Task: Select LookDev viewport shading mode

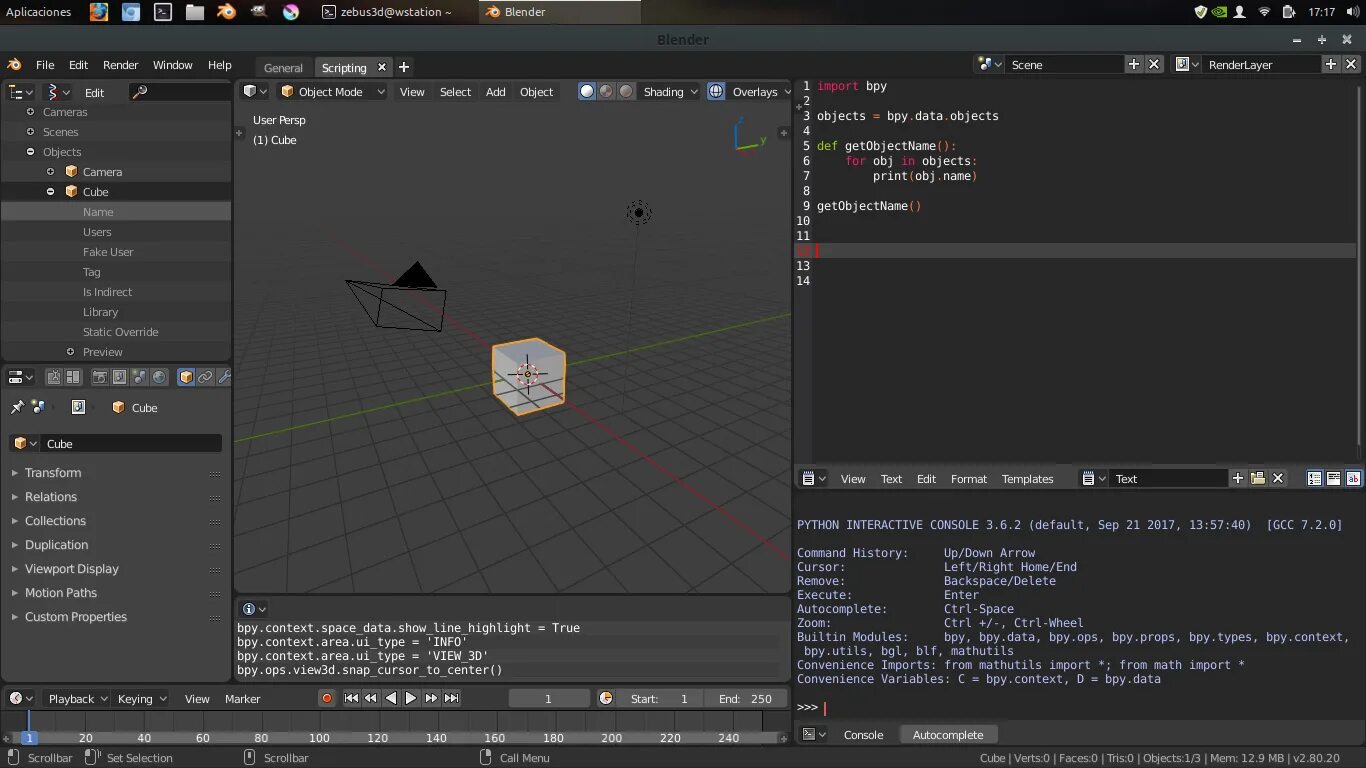Action: coord(606,91)
